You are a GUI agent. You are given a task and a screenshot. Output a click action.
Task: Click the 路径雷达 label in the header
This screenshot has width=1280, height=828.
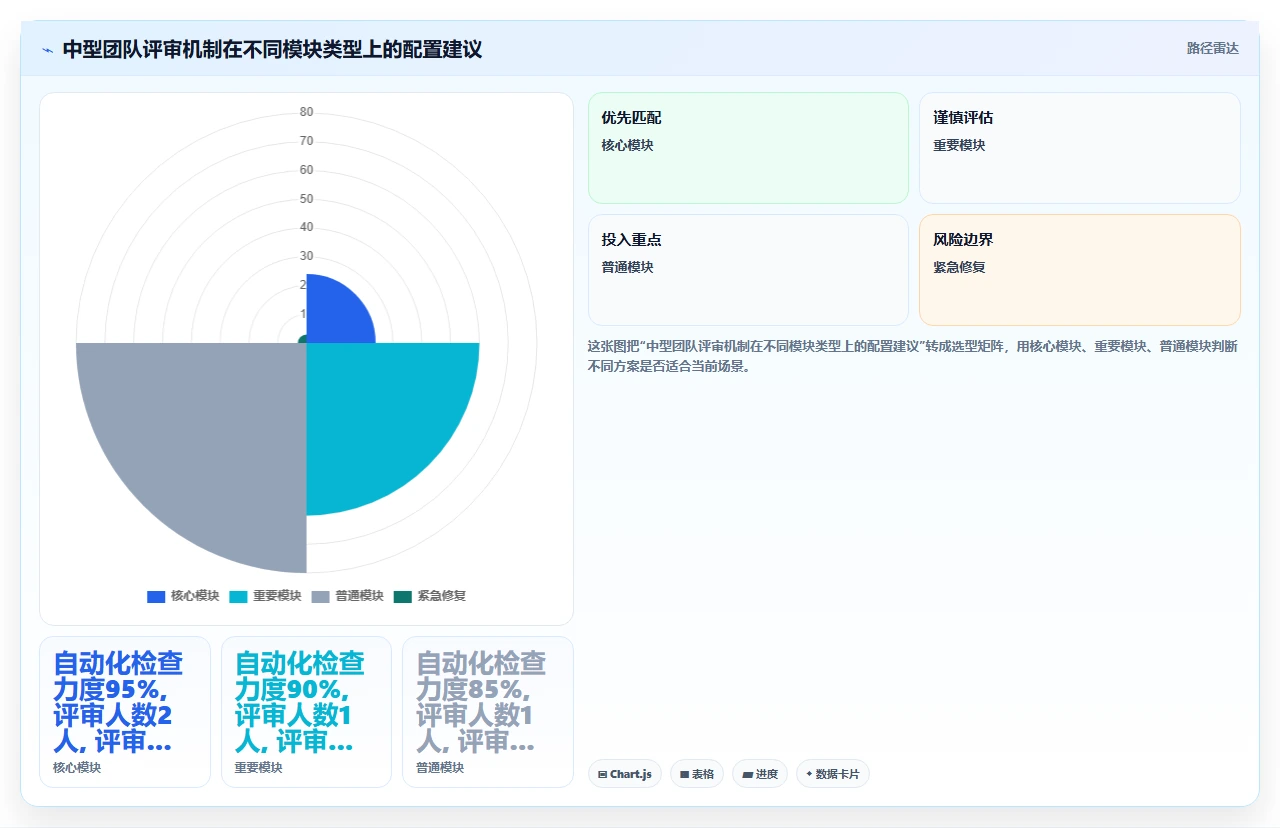pos(1212,48)
